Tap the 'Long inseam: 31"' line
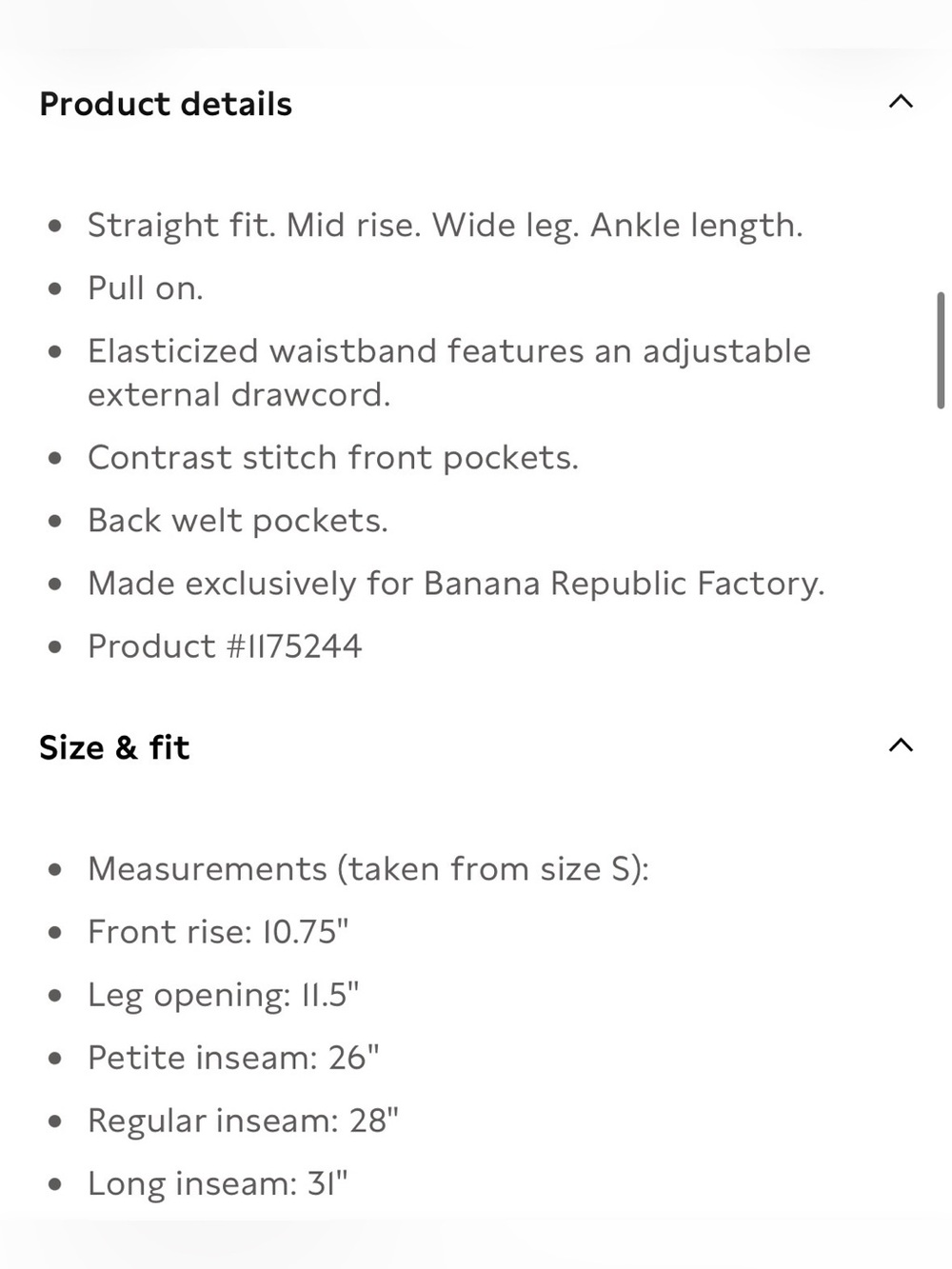This screenshot has width=952, height=1269. point(218,1183)
